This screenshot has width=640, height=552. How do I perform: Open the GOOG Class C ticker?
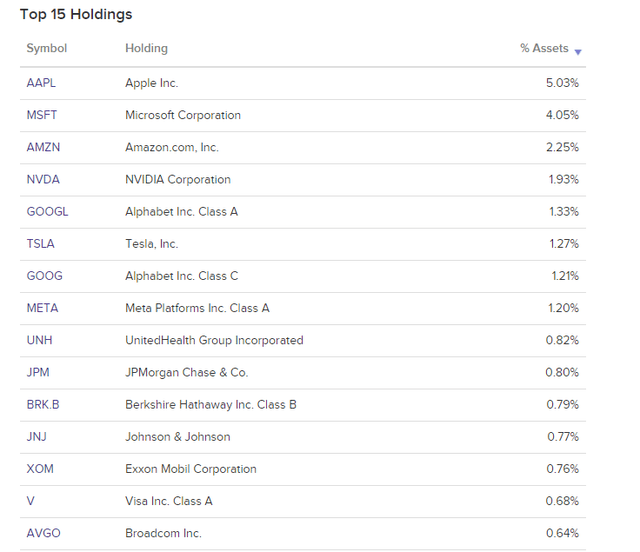[43, 276]
